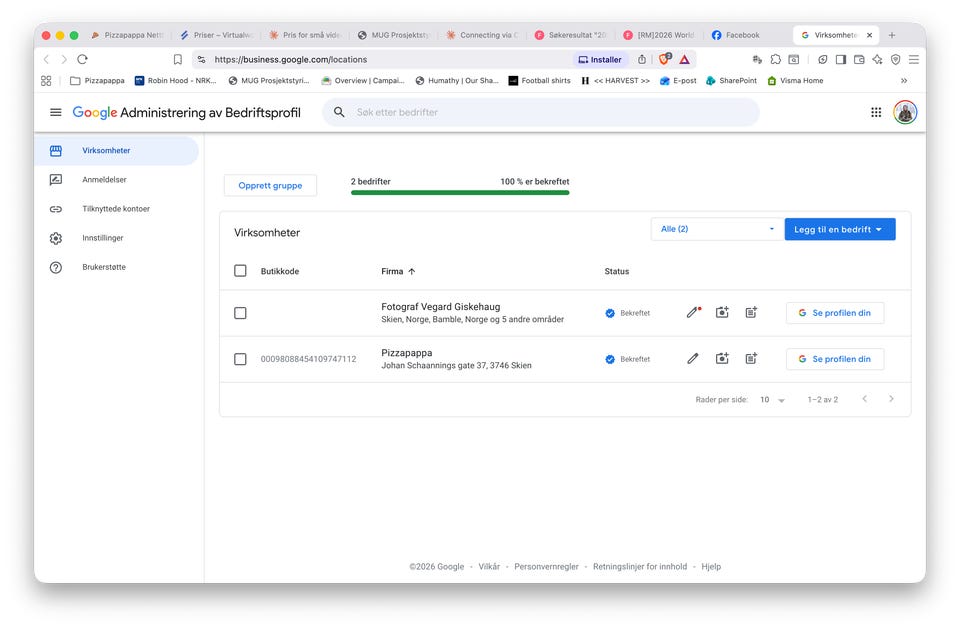Toggle the browser sidebar panel
Viewport: 960px width, 628px height.
coord(841,59)
